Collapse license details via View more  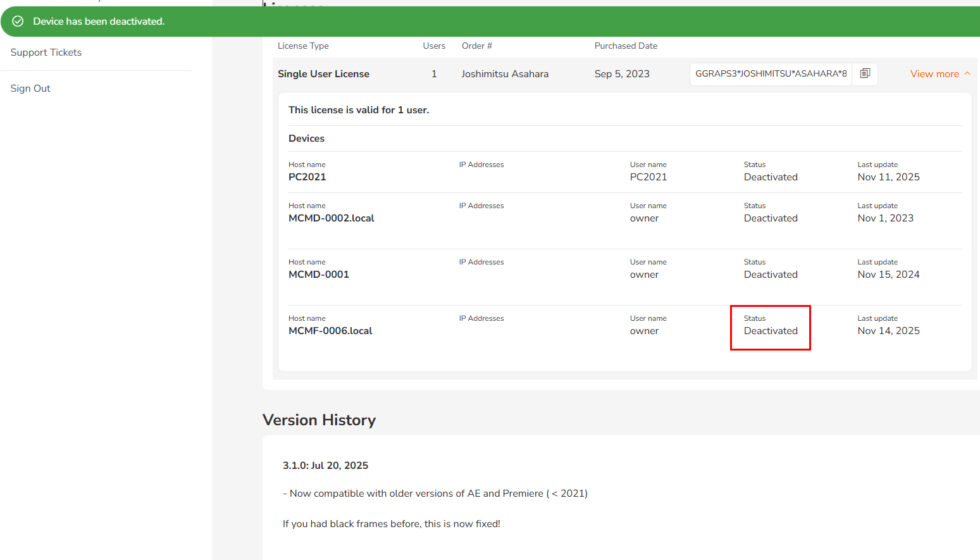point(934,74)
